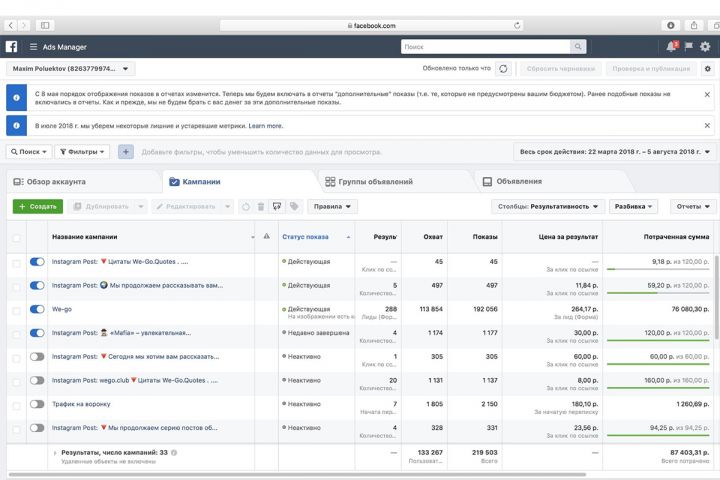Click the info icon of the 8 мая notice

click(17, 97)
